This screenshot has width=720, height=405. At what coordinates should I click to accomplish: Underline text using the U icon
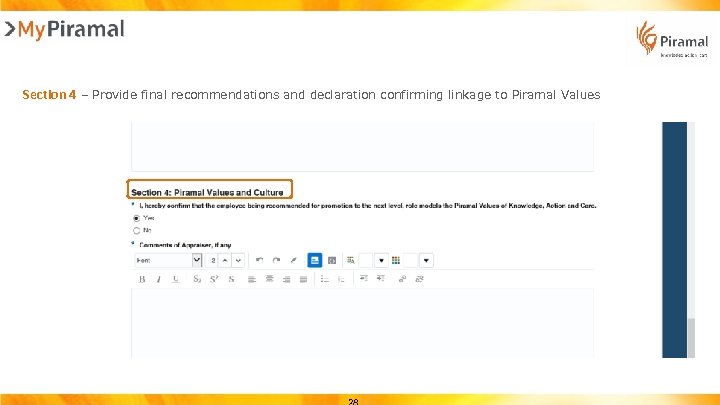175,279
